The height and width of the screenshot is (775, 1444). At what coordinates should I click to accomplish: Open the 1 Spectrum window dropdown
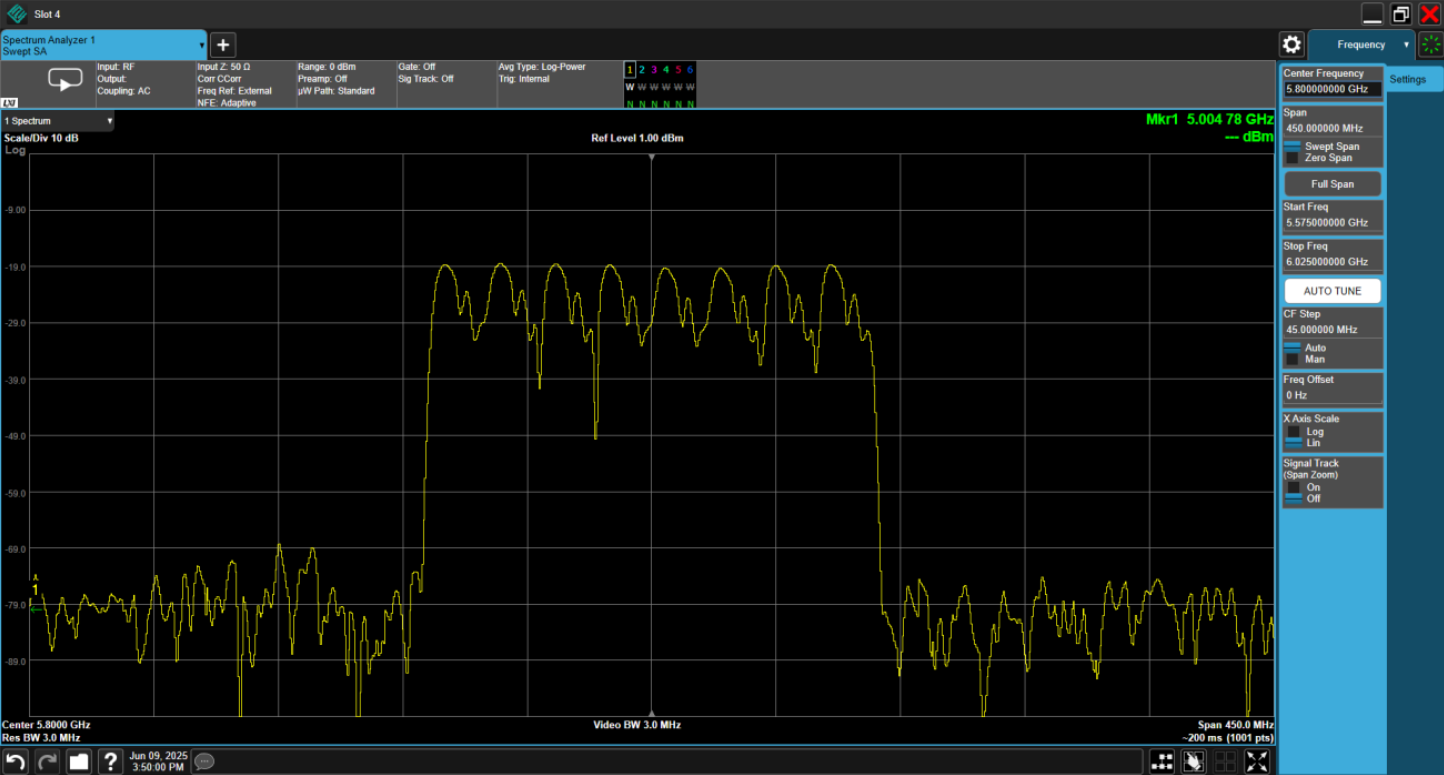coord(57,121)
